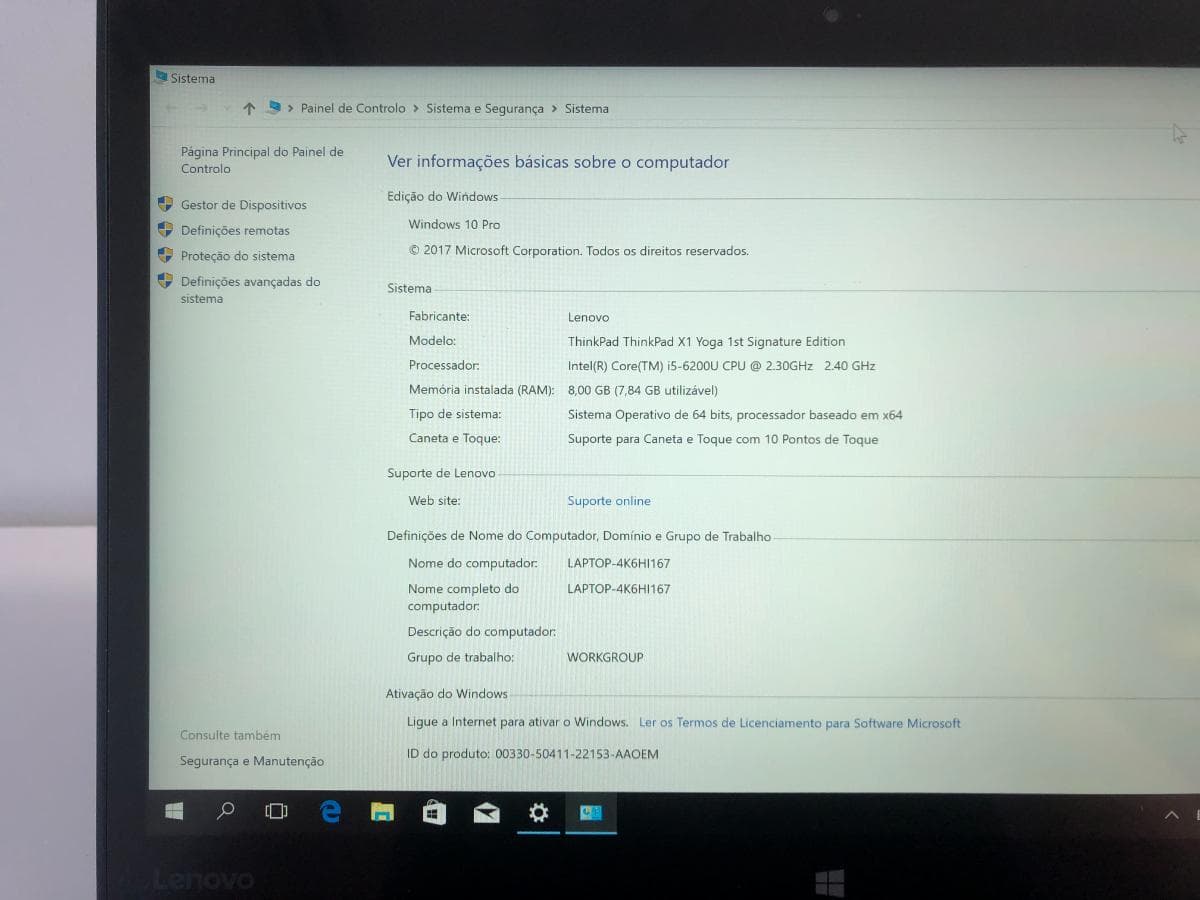Open Segurança e Manutenção link
Screen dimensions: 1200x900
252,761
